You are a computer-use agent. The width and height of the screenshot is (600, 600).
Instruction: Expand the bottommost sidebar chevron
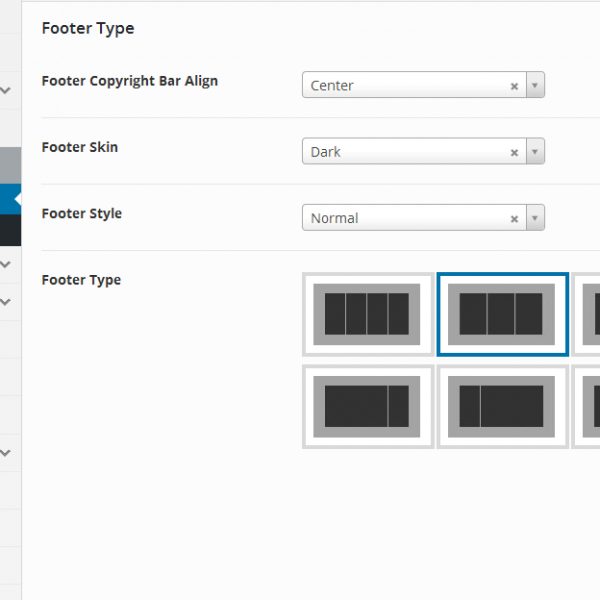point(6,452)
